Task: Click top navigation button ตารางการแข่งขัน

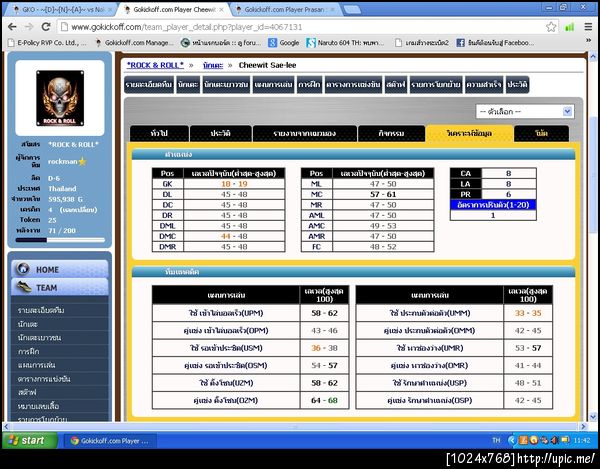Action: [354, 85]
